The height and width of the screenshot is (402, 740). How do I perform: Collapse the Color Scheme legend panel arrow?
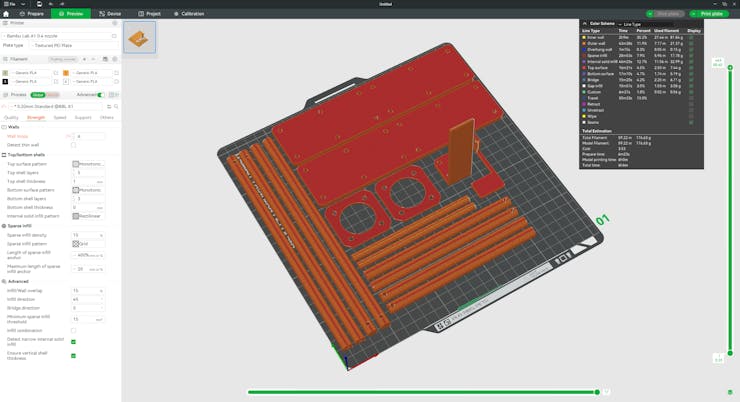585,23
